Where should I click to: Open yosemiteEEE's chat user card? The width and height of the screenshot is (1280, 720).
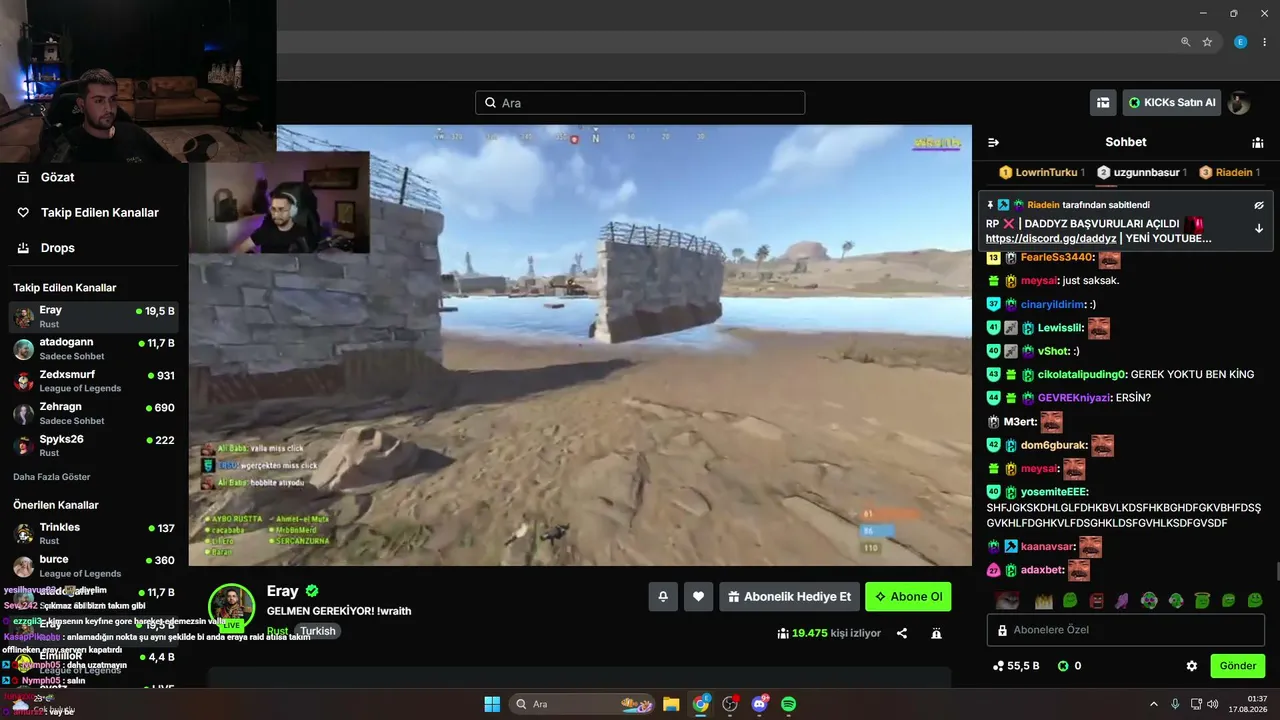[x=1054, y=492]
